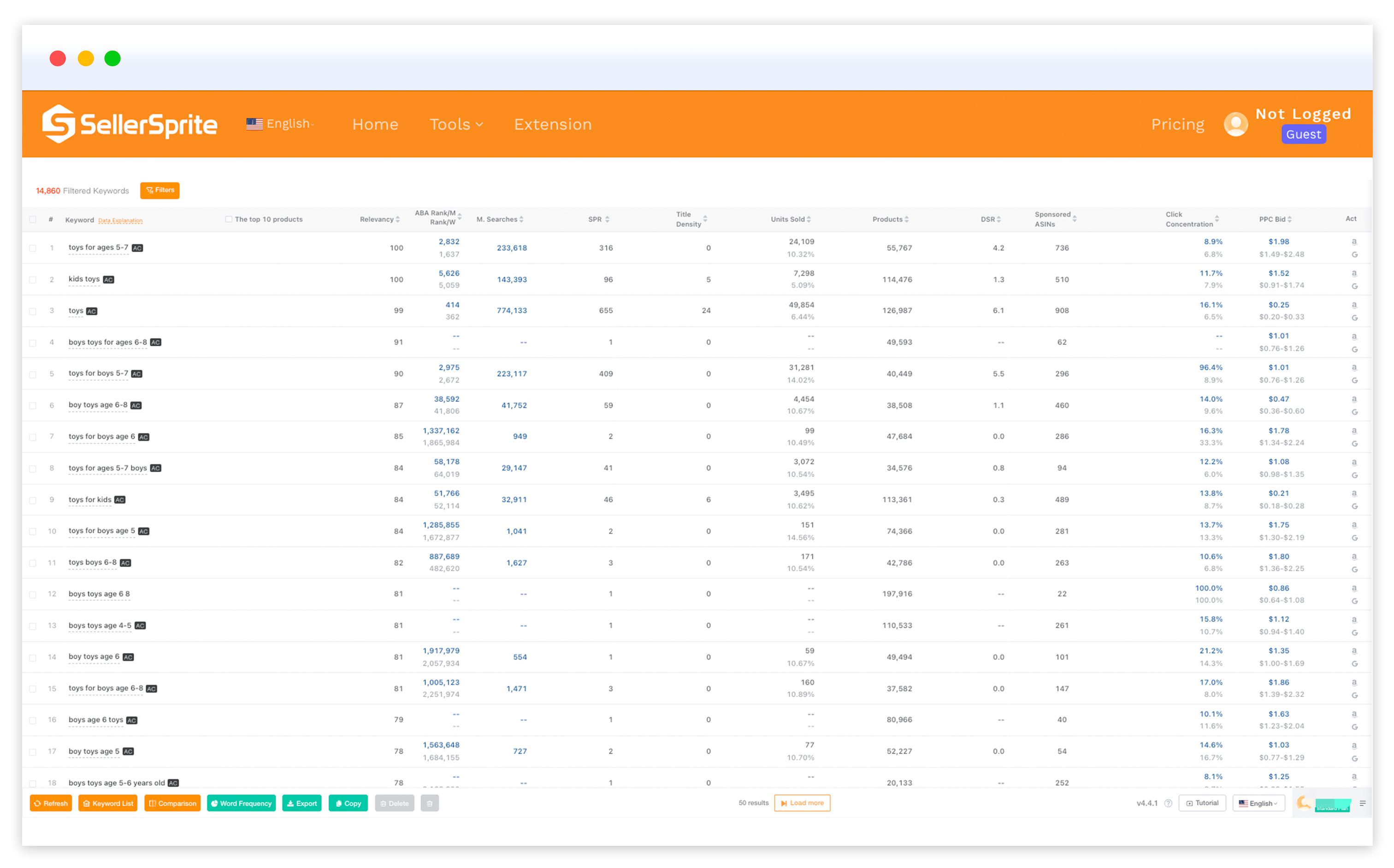Screen dimensions: 1394x868
Task: Open Google search icon for 'toys for ages 5-7'
Action: tap(1354, 254)
